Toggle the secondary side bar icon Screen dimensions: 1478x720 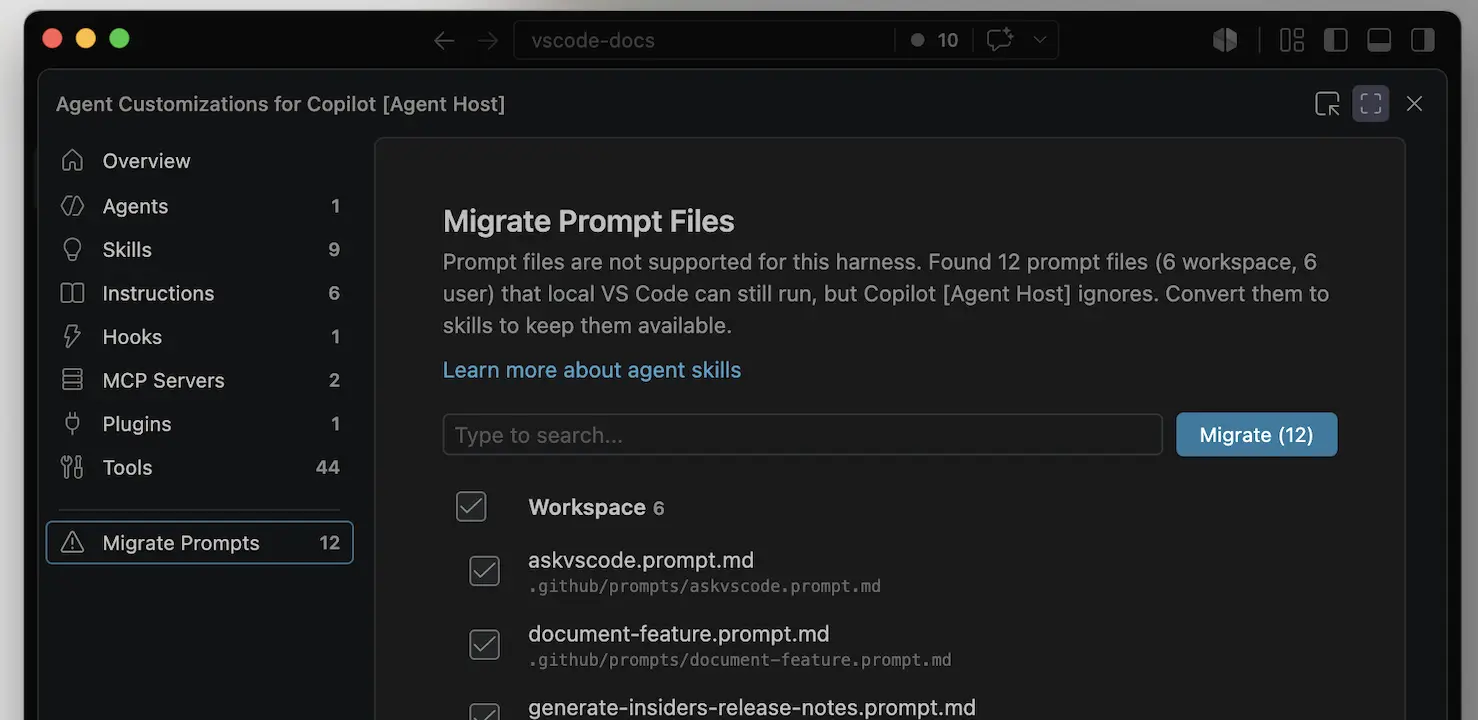(x=1422, y=40)
